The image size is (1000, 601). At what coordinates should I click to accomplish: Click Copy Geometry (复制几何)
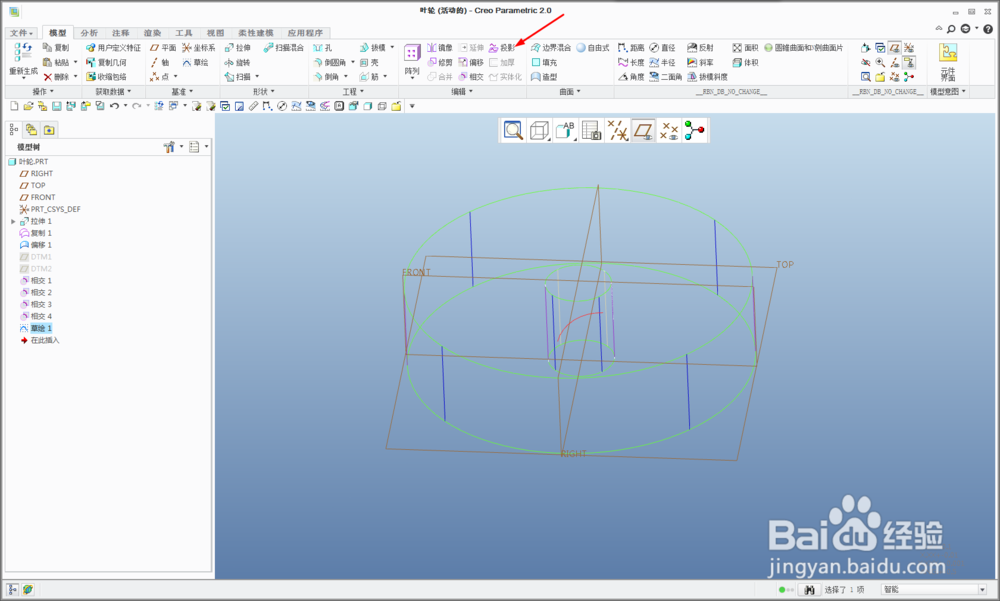[107, 63]
